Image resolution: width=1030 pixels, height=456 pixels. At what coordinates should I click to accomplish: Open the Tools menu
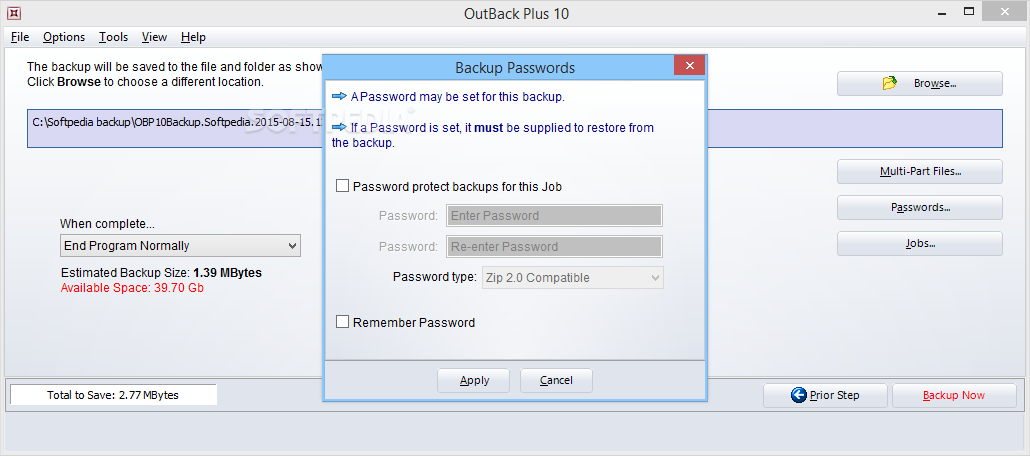113,37
